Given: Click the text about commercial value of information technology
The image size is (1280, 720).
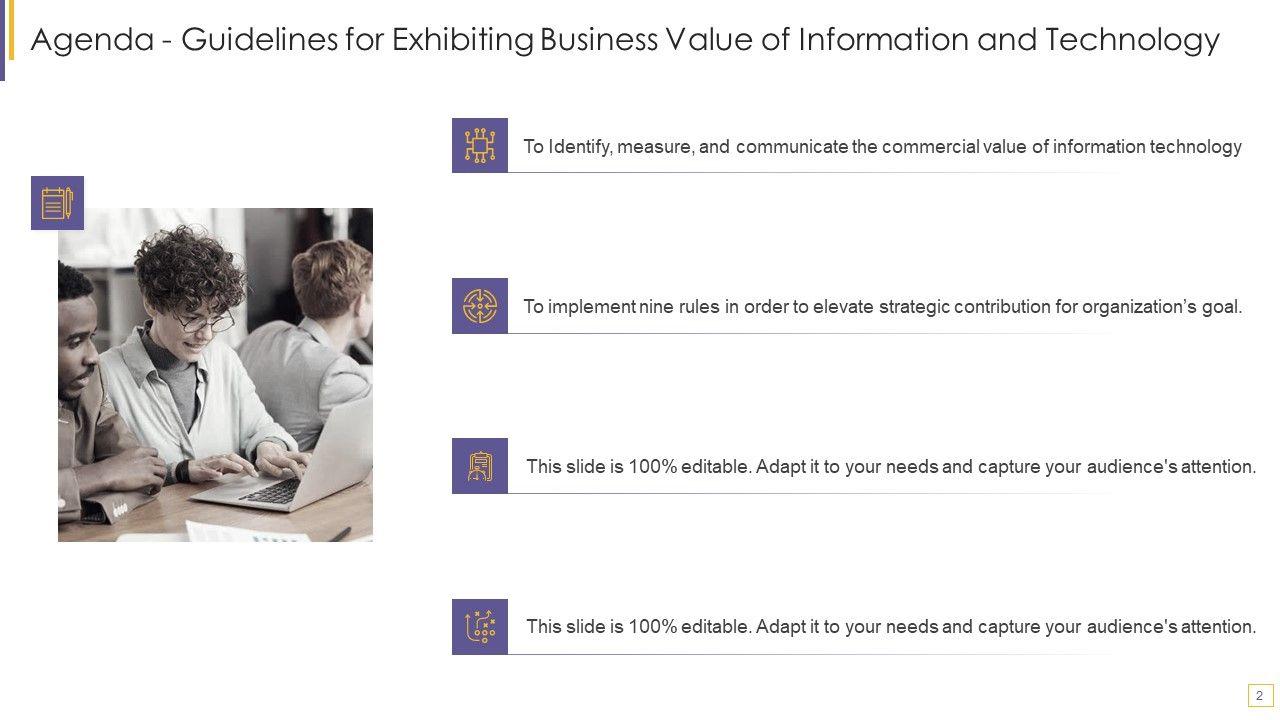Looking at the screenshot, I should [x=882, y=147].
